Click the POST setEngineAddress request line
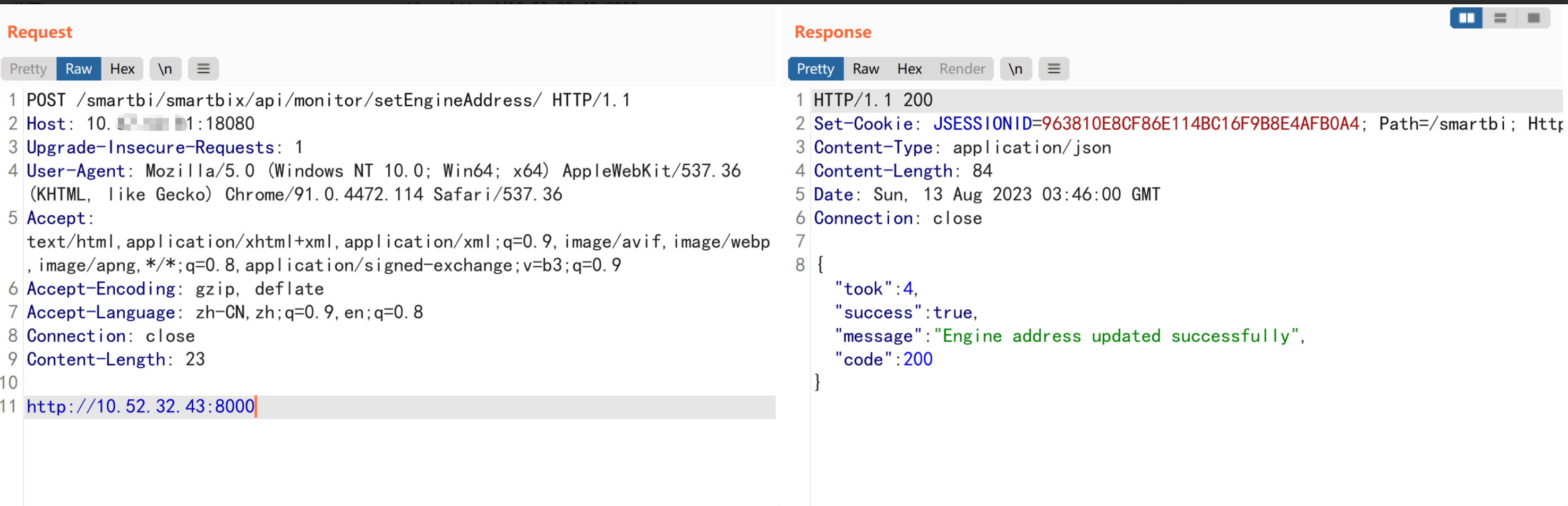The height and width of the screenshot is (506, 1568). coord(329,100)
